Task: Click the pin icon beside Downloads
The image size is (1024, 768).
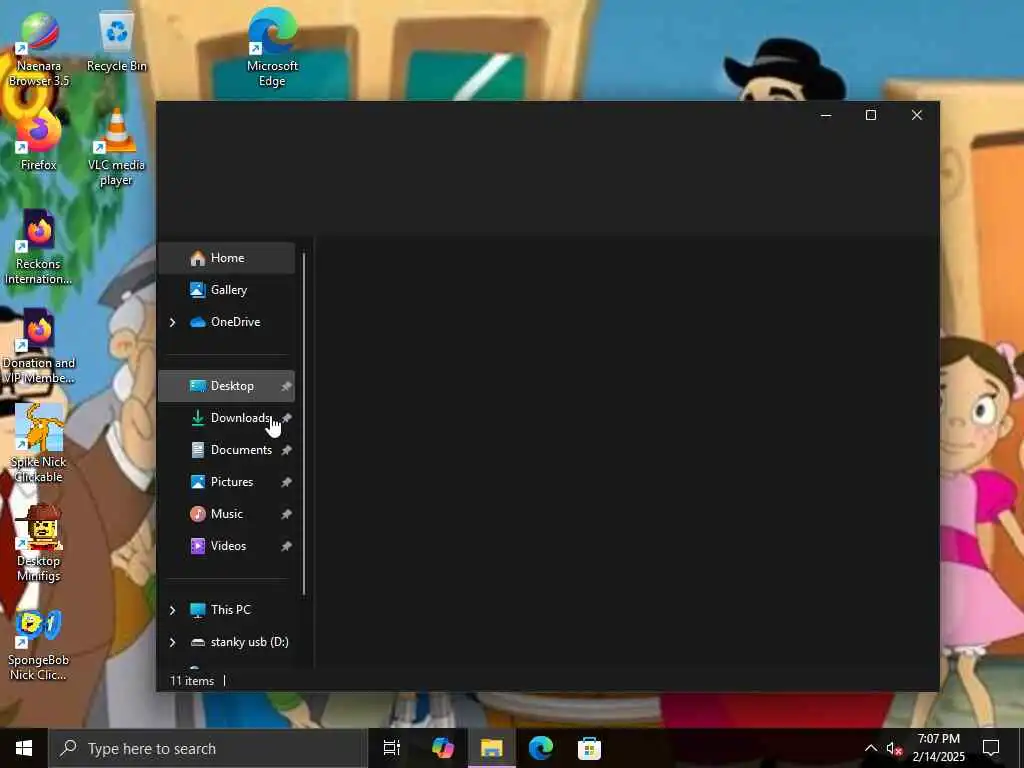Action: tap(286, 418)
